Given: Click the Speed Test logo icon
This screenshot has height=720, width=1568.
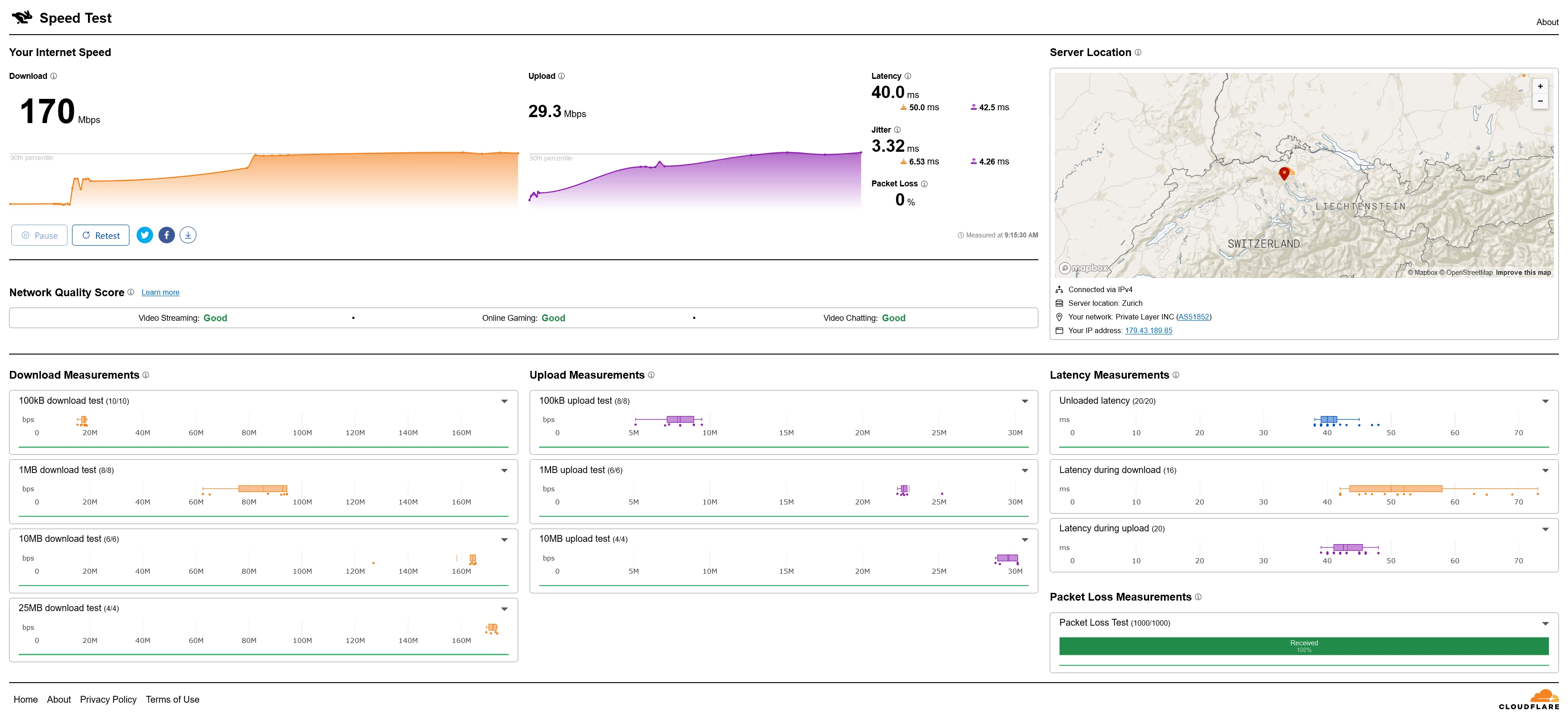Looking at the screenshot, I should click(x=22, y=18).
